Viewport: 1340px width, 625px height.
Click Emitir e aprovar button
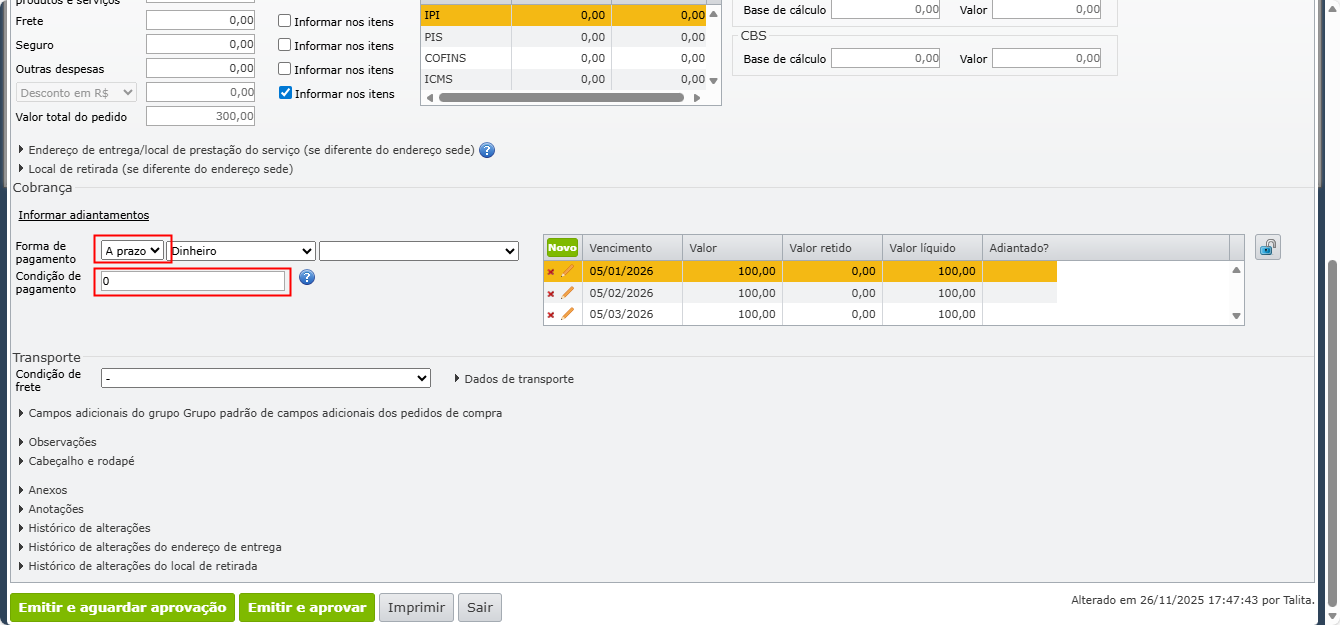(x=306, y=607)
